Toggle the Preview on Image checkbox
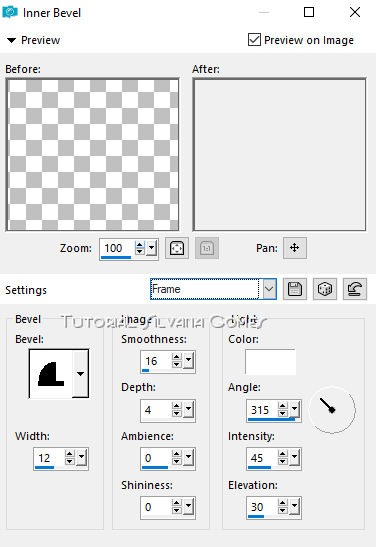The width and height of the screenshot is (376, 547). [x=254, y=40]
